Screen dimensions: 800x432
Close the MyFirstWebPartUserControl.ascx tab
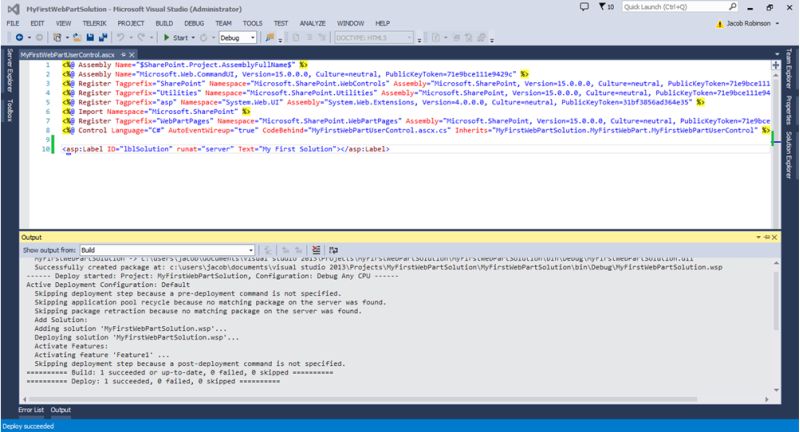(132, 54)
